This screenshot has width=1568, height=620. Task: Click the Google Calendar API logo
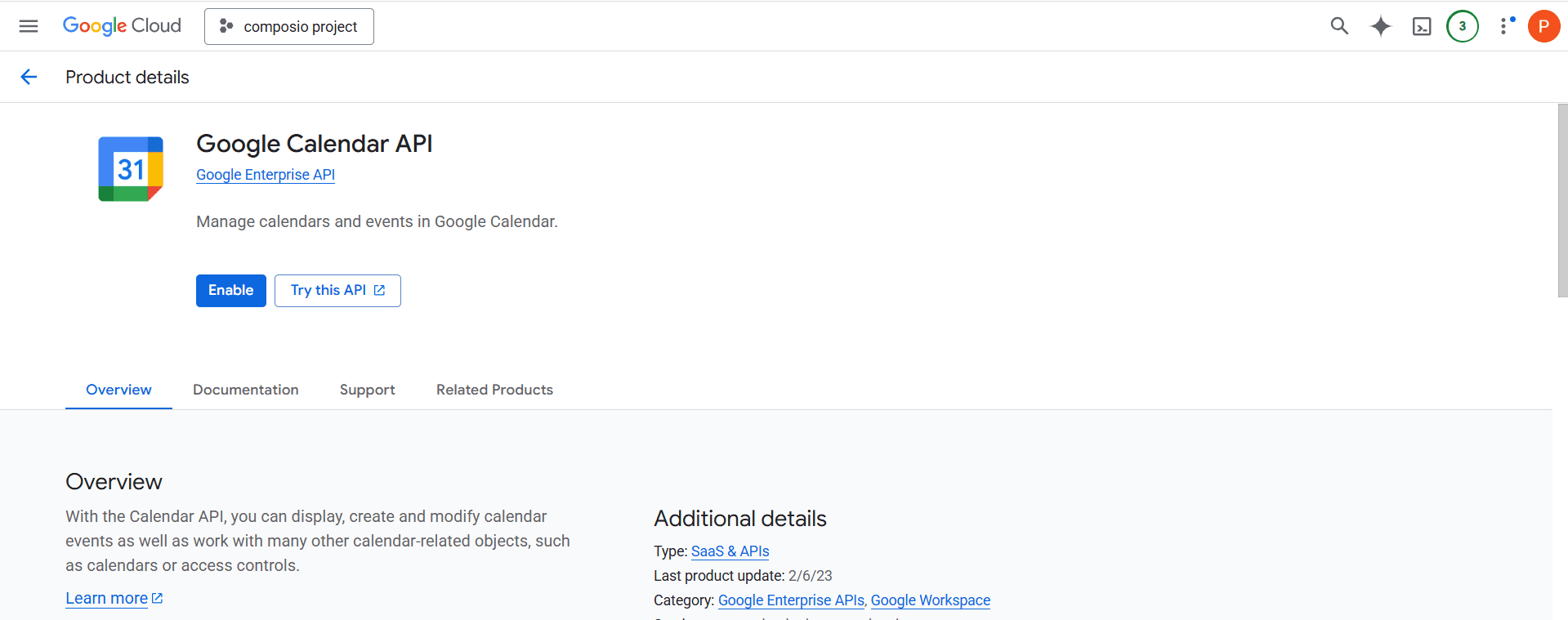pyautogui.click(x=131, y=169)
